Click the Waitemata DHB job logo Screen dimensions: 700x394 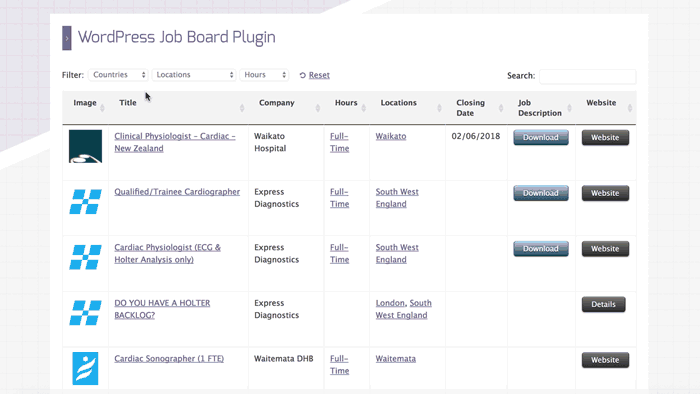[85, 369]
